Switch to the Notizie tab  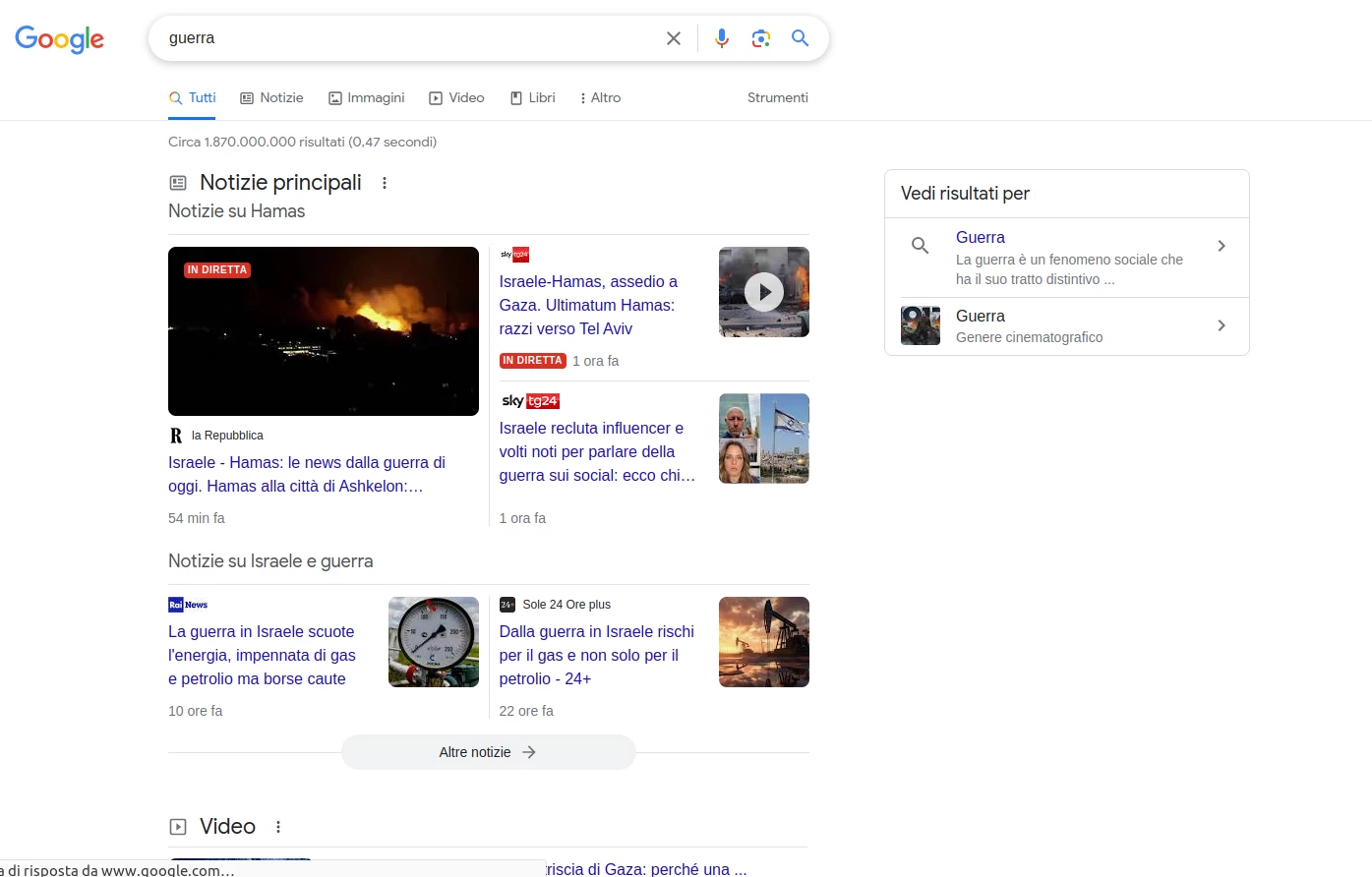(271, 97)
